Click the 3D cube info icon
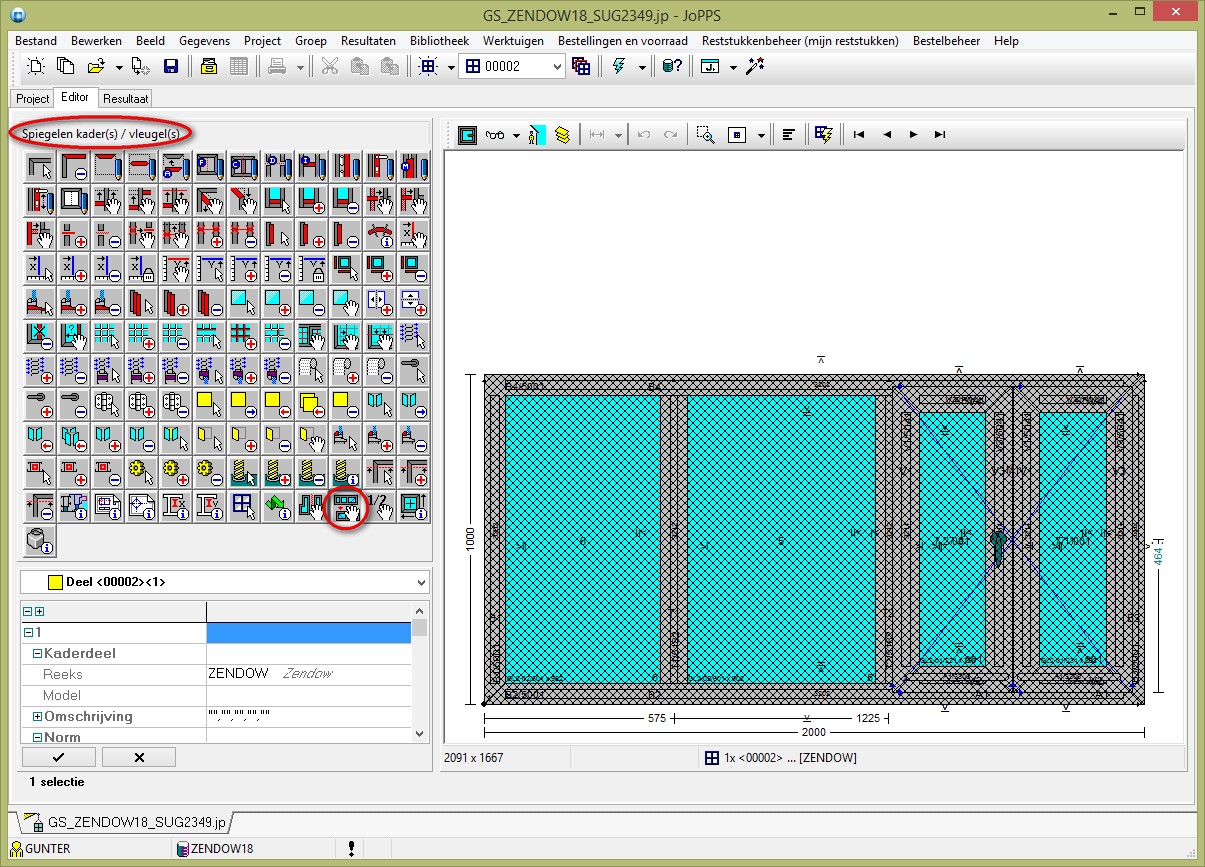The height and width of the screenshot is (867, 1205). click(x=40, y=540)
